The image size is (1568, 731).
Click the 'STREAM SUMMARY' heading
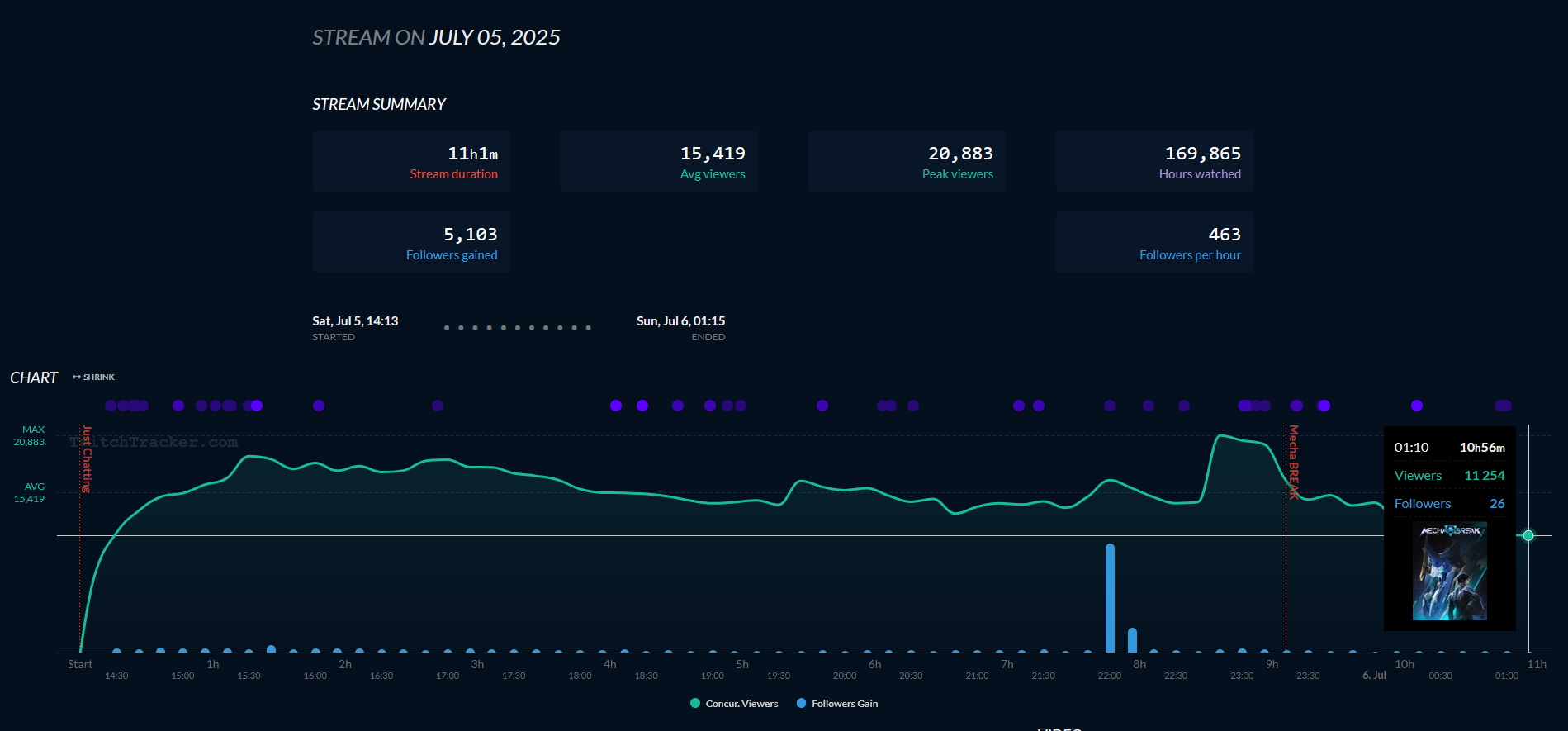coord(379,104)
